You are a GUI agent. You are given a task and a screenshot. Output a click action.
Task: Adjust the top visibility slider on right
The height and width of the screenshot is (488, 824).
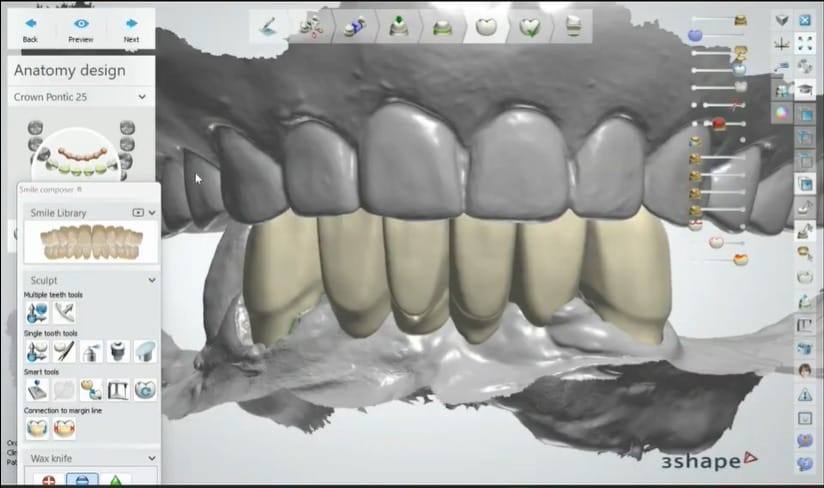(x=715, y=19)
